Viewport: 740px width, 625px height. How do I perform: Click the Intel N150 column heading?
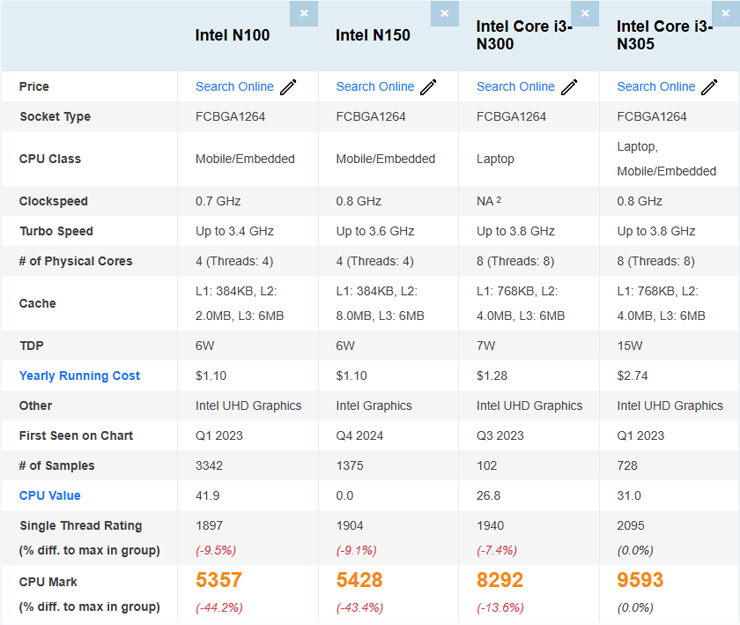(x=373, y=36)
